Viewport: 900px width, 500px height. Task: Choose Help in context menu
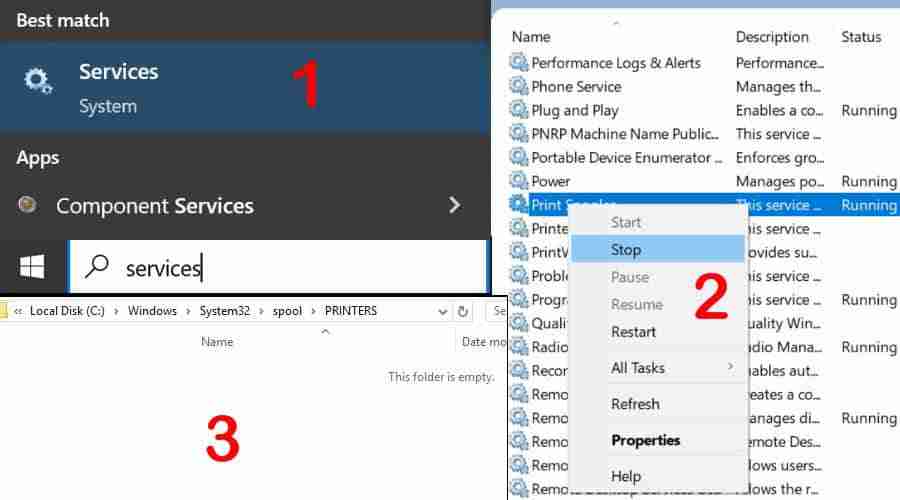pyautogui.click(x=658, y=476)
